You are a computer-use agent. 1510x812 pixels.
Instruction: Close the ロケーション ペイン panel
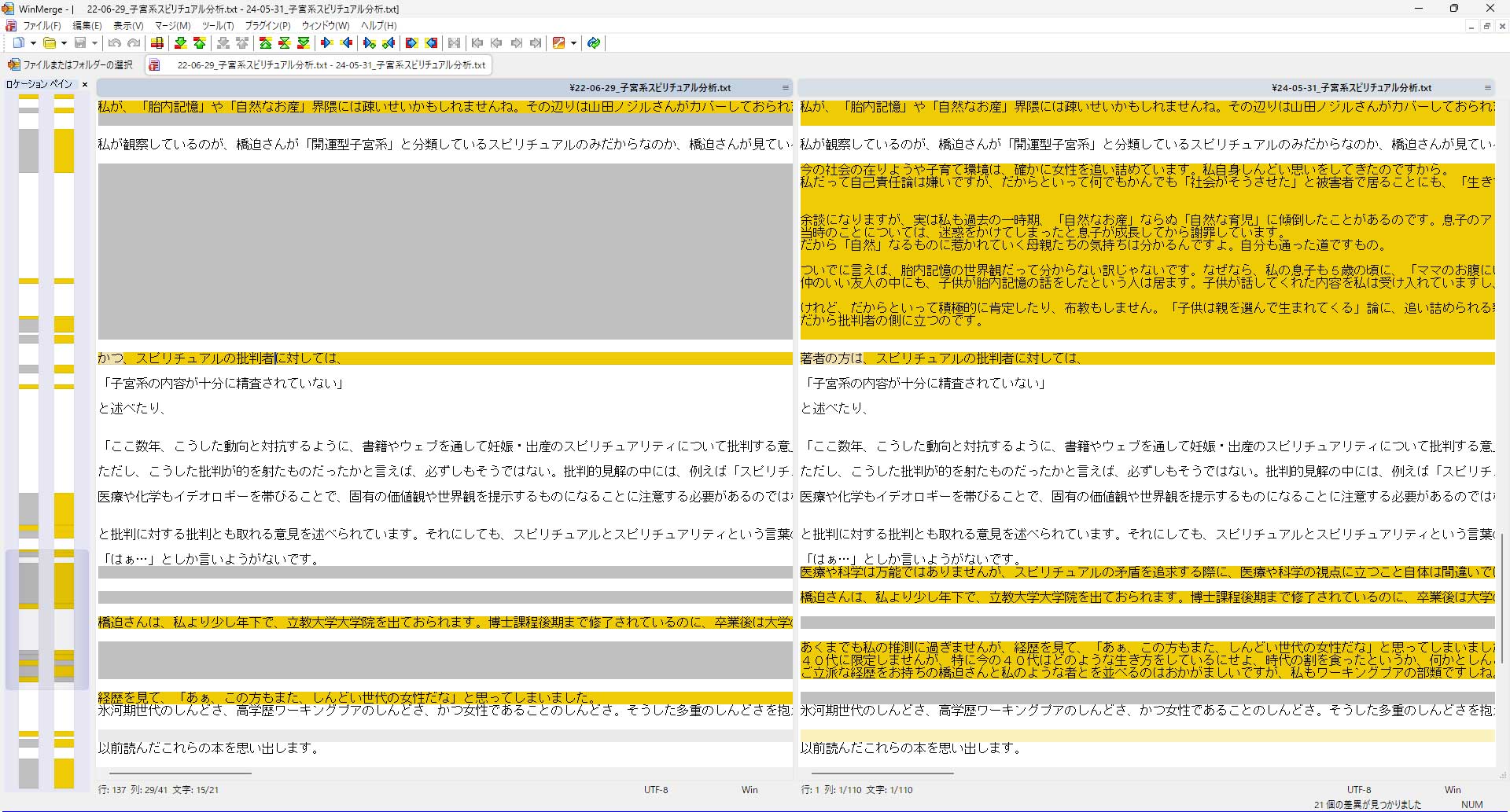tap(85, 84)
